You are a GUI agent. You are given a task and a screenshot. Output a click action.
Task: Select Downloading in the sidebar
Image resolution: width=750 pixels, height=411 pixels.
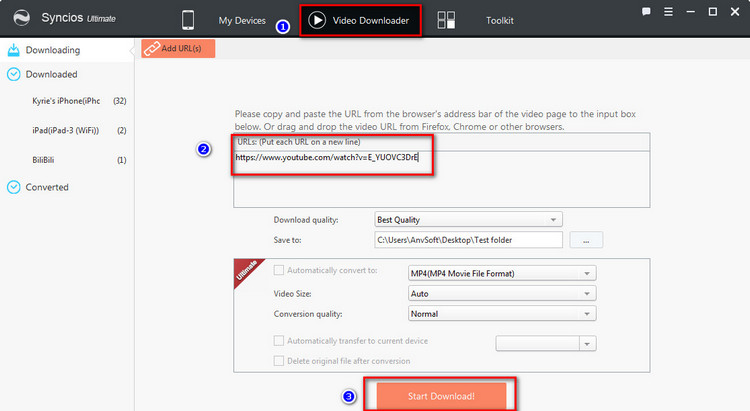(x=67, y=50)
